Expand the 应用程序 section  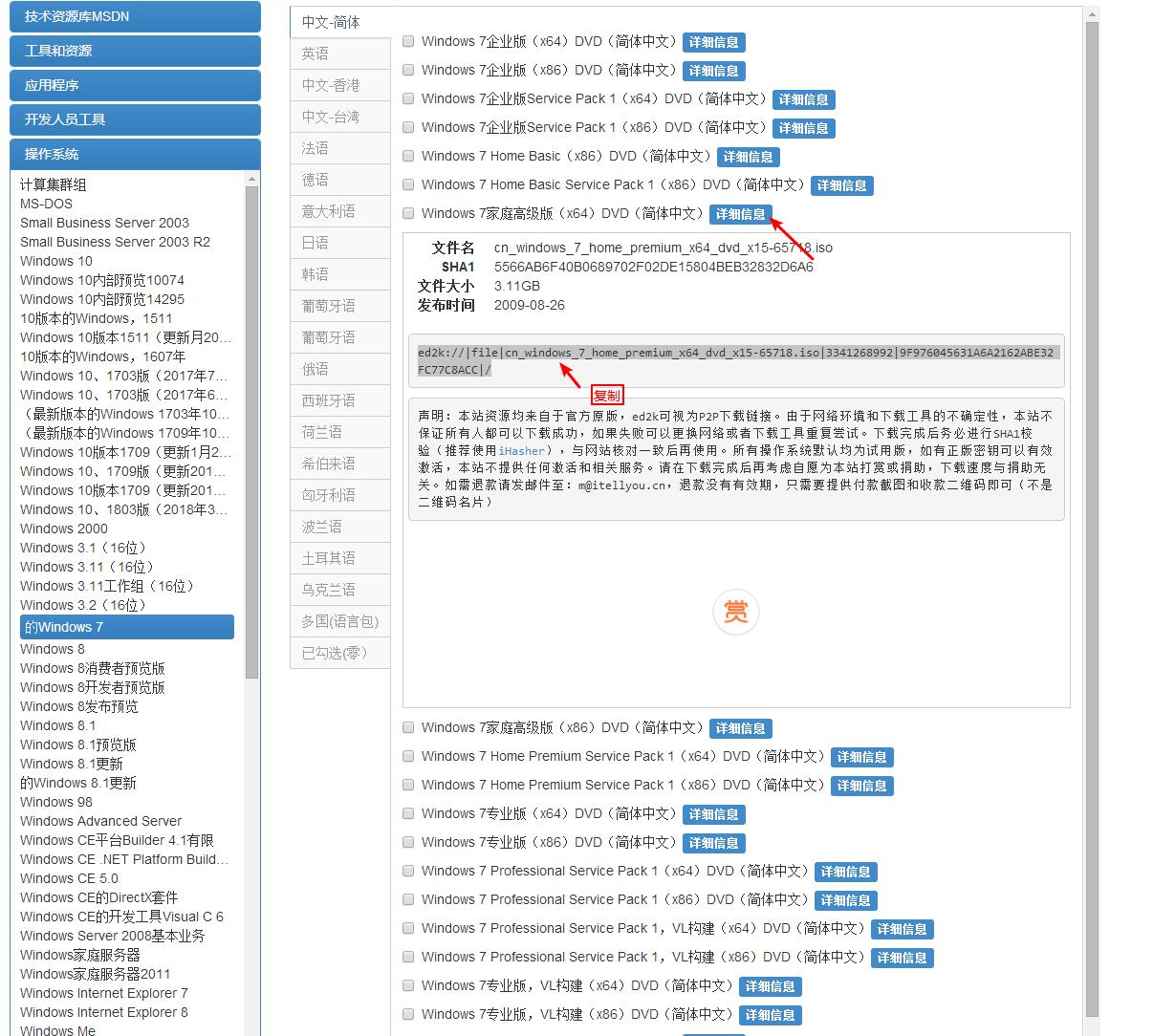135,85
